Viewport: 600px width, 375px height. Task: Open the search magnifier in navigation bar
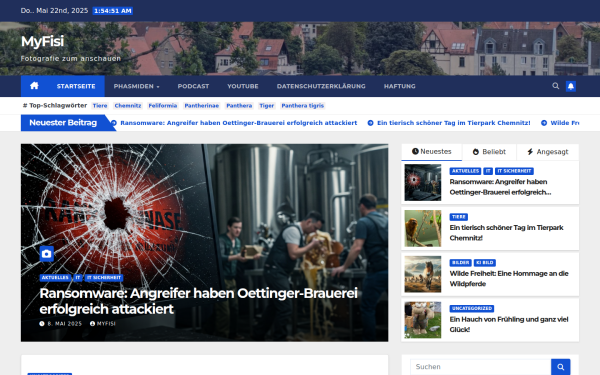(x=556, y=86)
